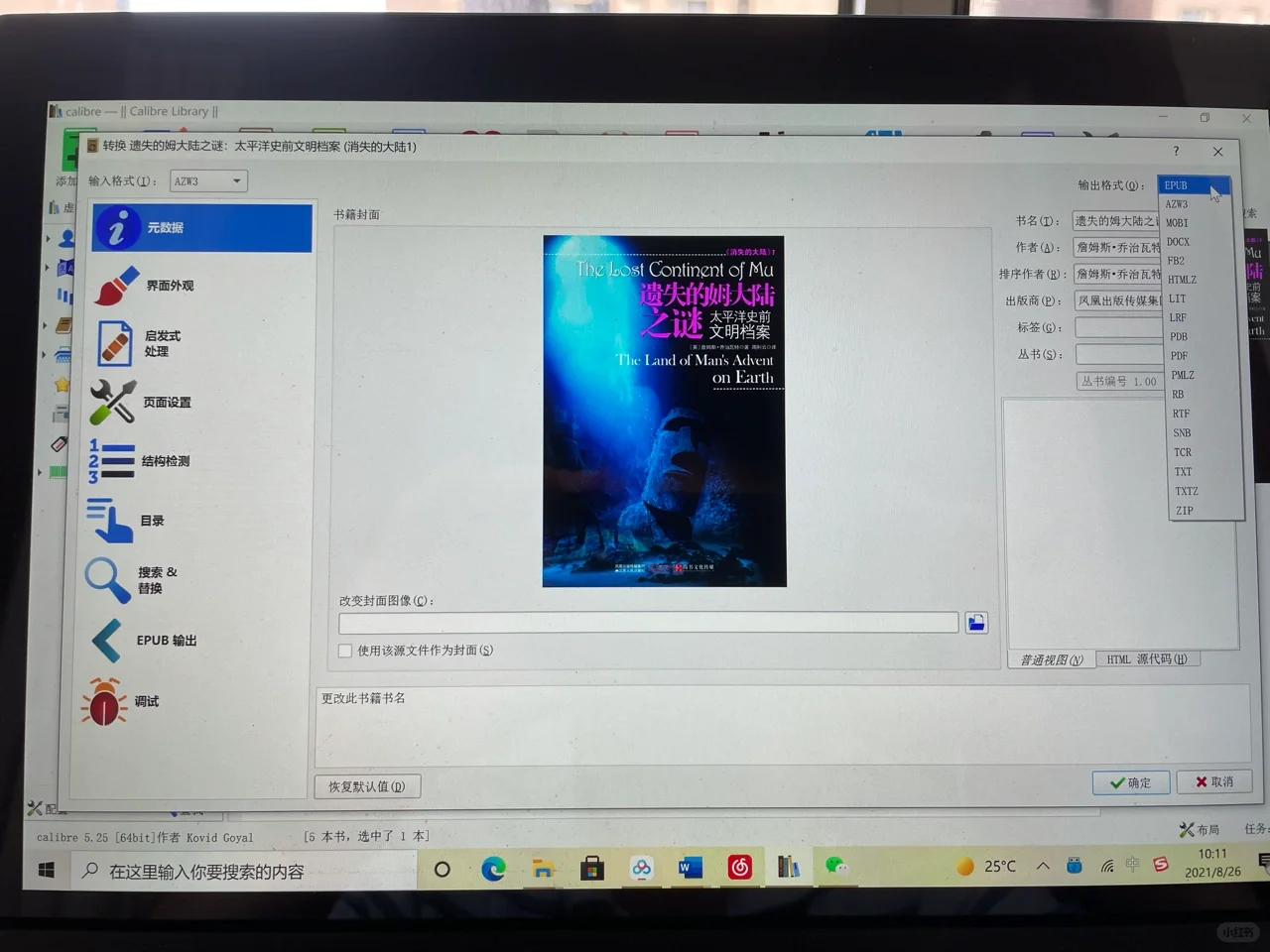1270x952 pixels.
Task: Open Word from the taskbar
Action: 690,868
